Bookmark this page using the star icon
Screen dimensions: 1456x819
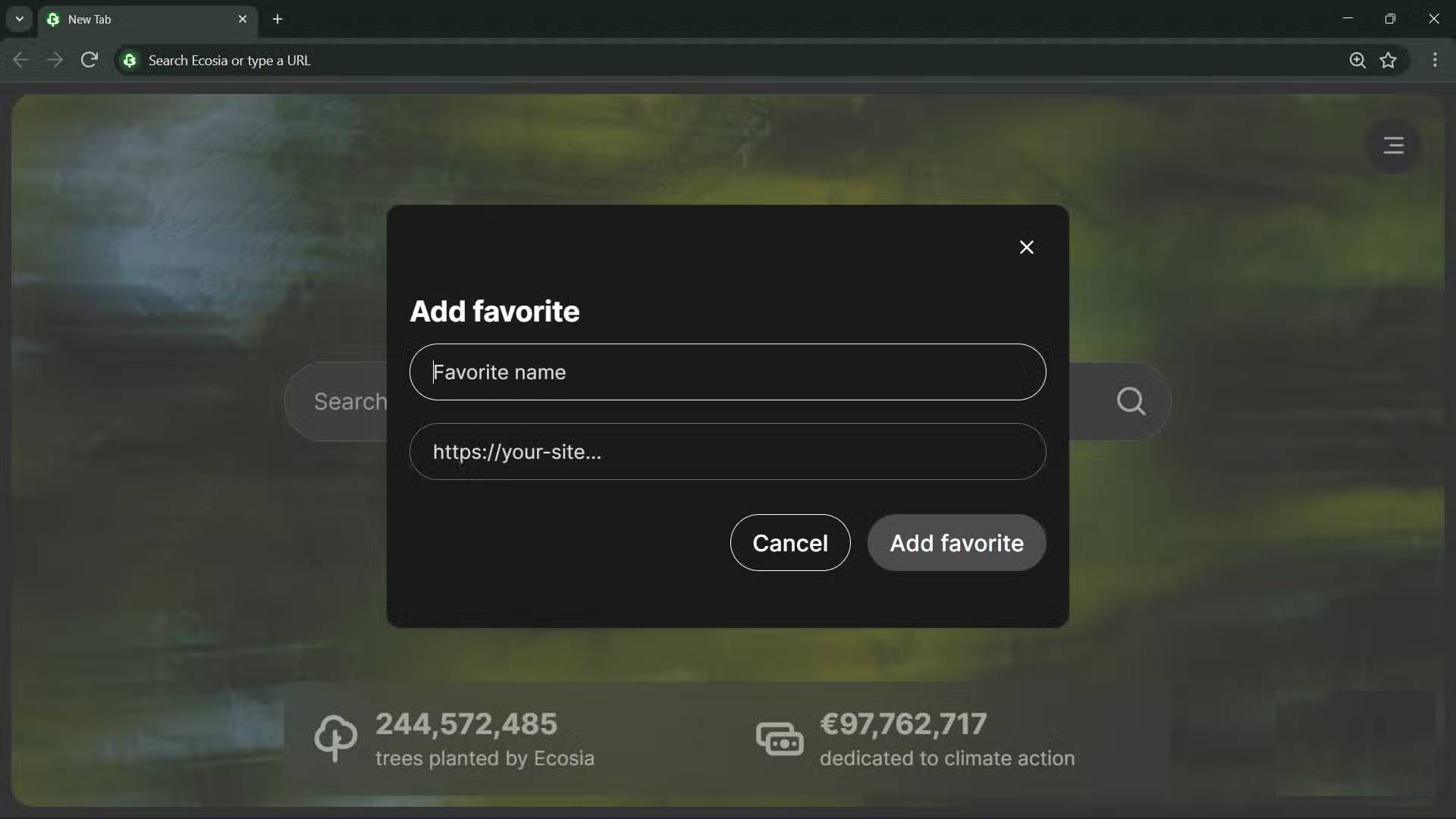click(x=1389, y=60)
